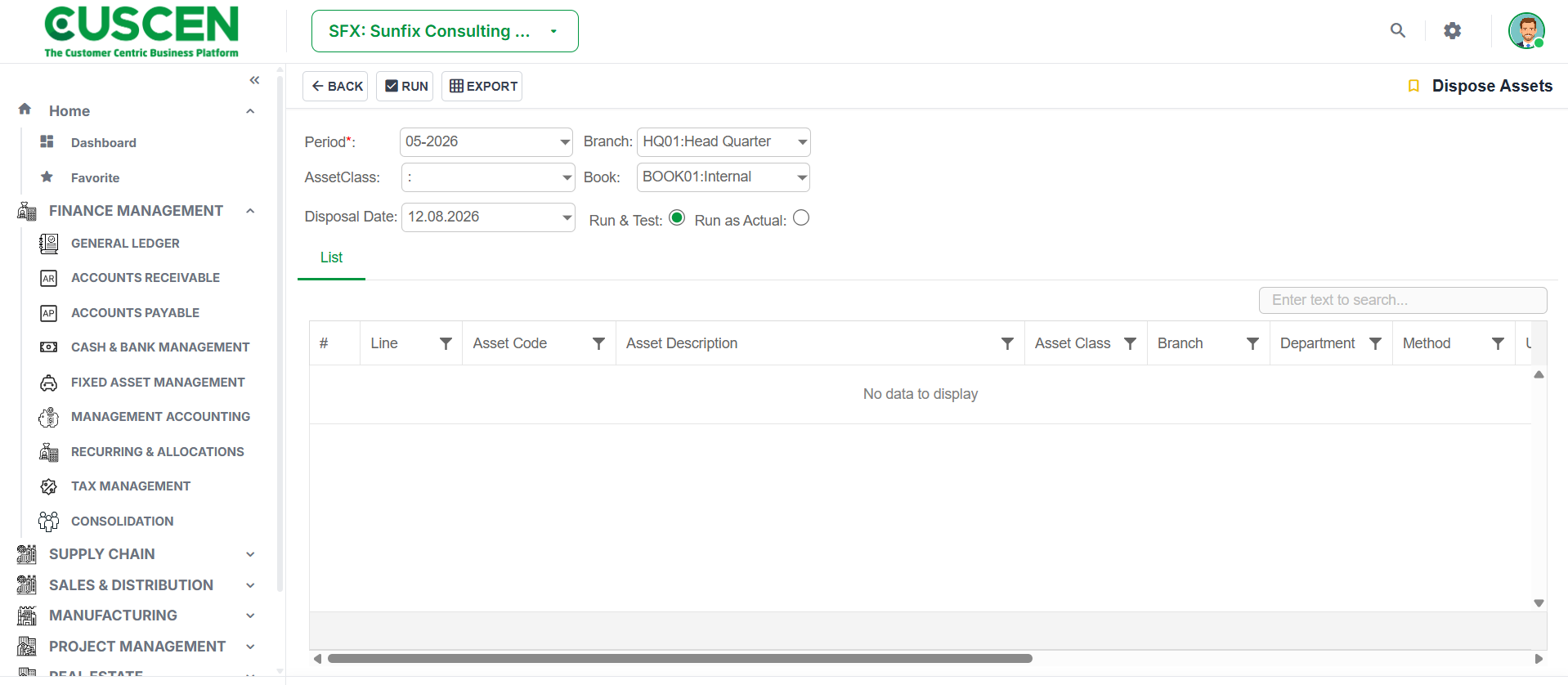Select the Run as Actual radio button
This screenshot has height=685, width=1568.
(801, 217)
